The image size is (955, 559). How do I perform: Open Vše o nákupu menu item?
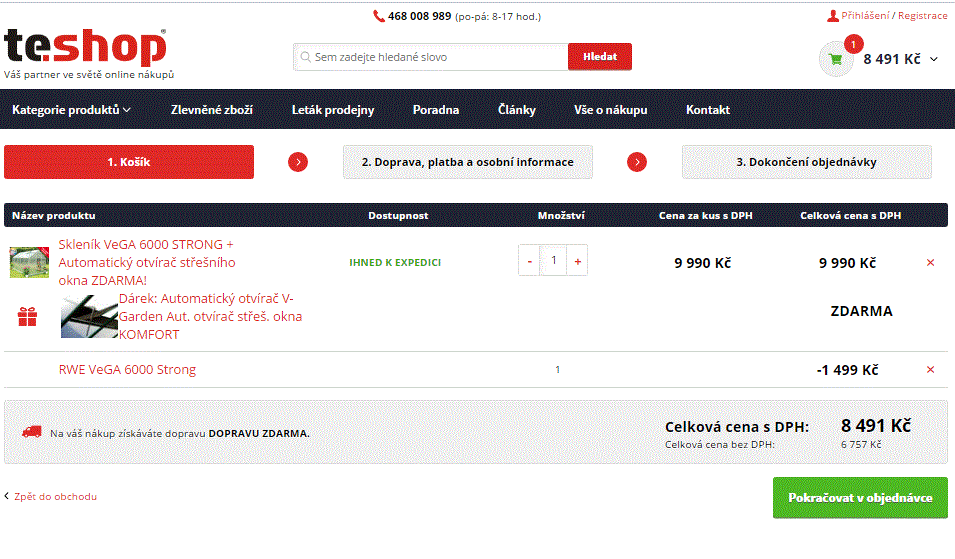tap(610, 110)
